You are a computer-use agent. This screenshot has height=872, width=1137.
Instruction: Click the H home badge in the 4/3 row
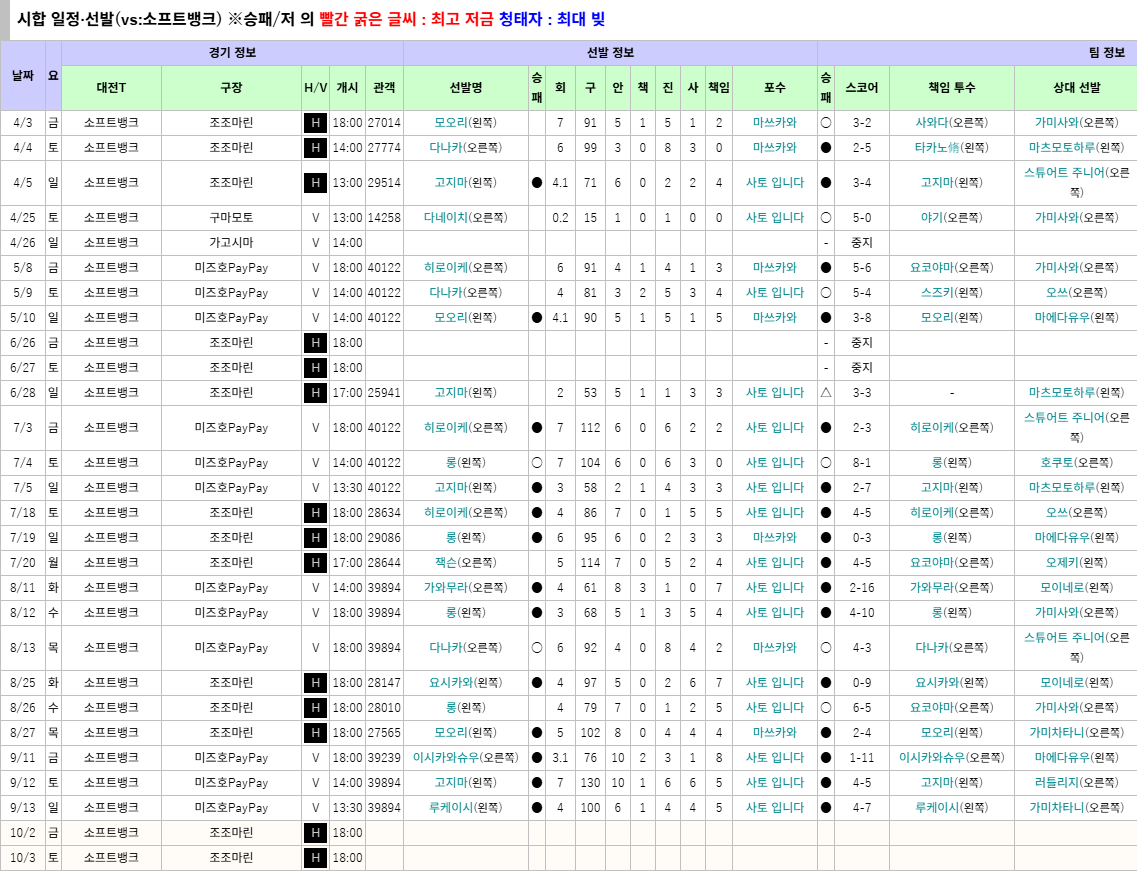pos(315,123)
